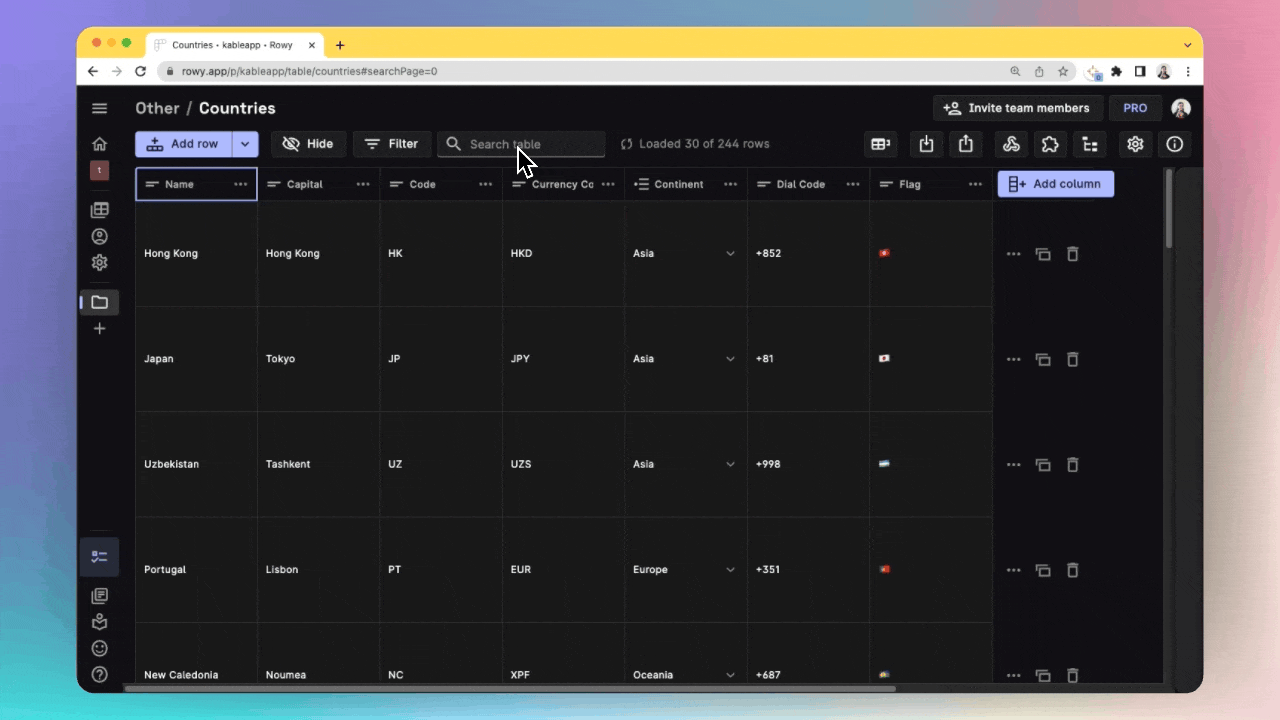The width and height of the screenshot is (1280, 720).
Task: Open table settings gear icon
Action: (x=1135, y=144)
